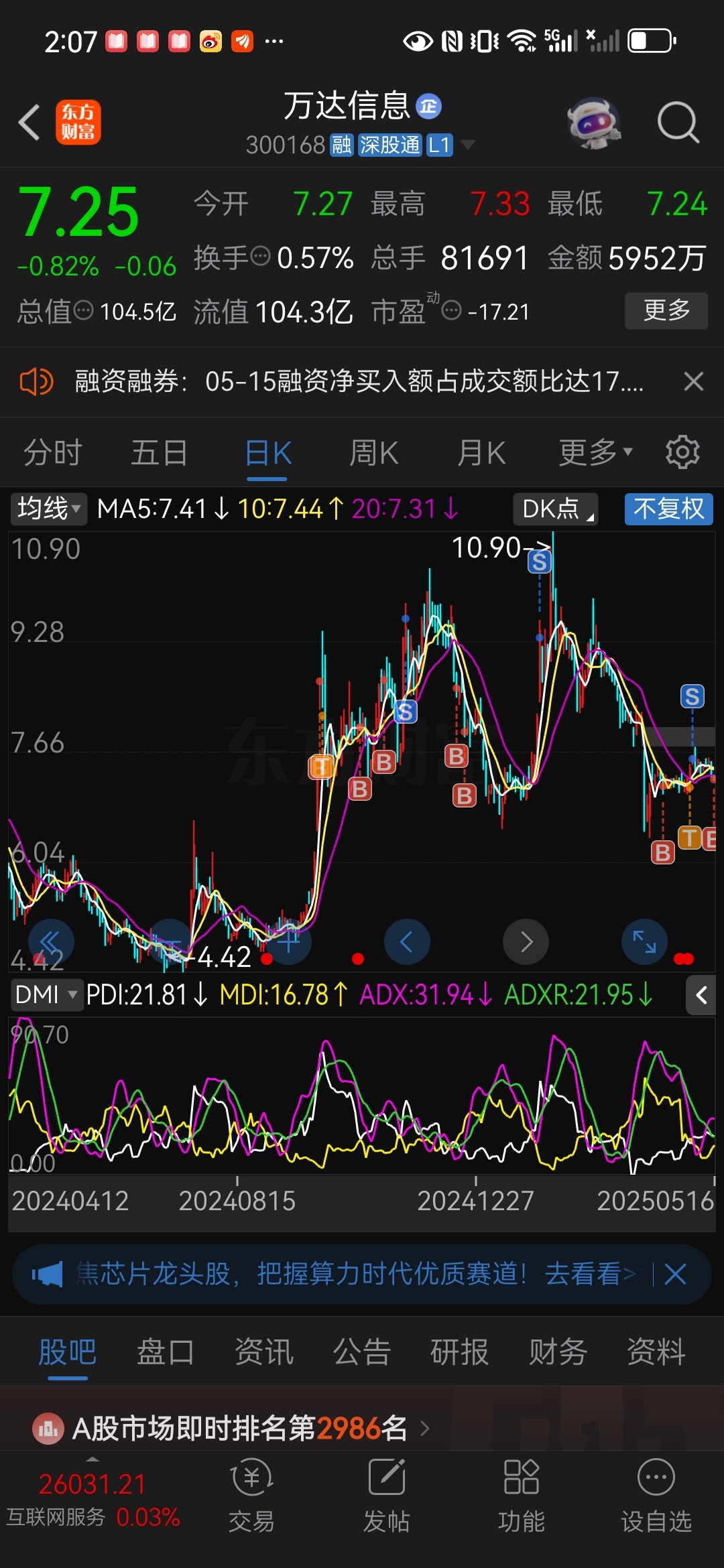Switch to 五日 chart tab
Image resolution: width=724 pixels, height=1568 pixels.
pyautogui.click(x=159, y=452)
